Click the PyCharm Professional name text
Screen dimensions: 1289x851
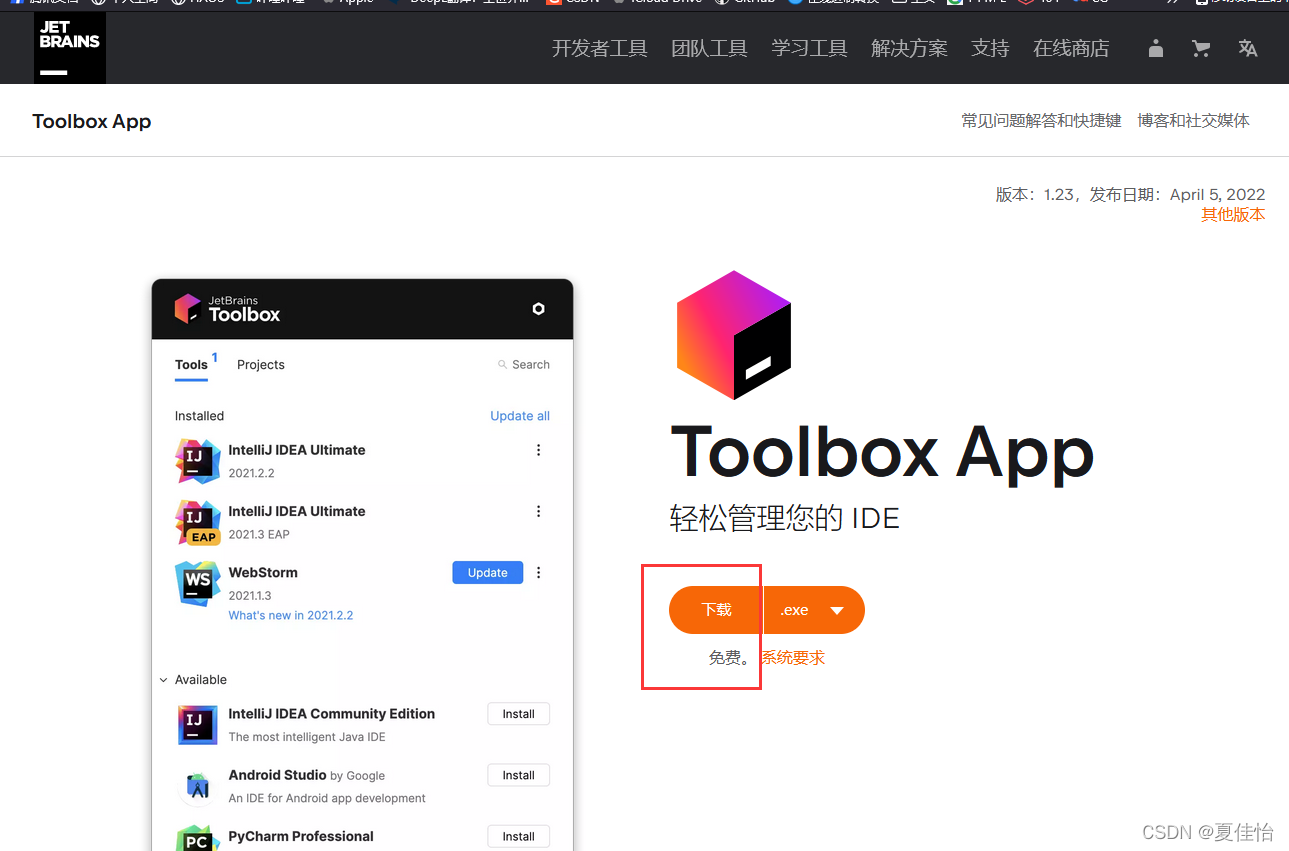pyautogui.click(x=301, y=837)
